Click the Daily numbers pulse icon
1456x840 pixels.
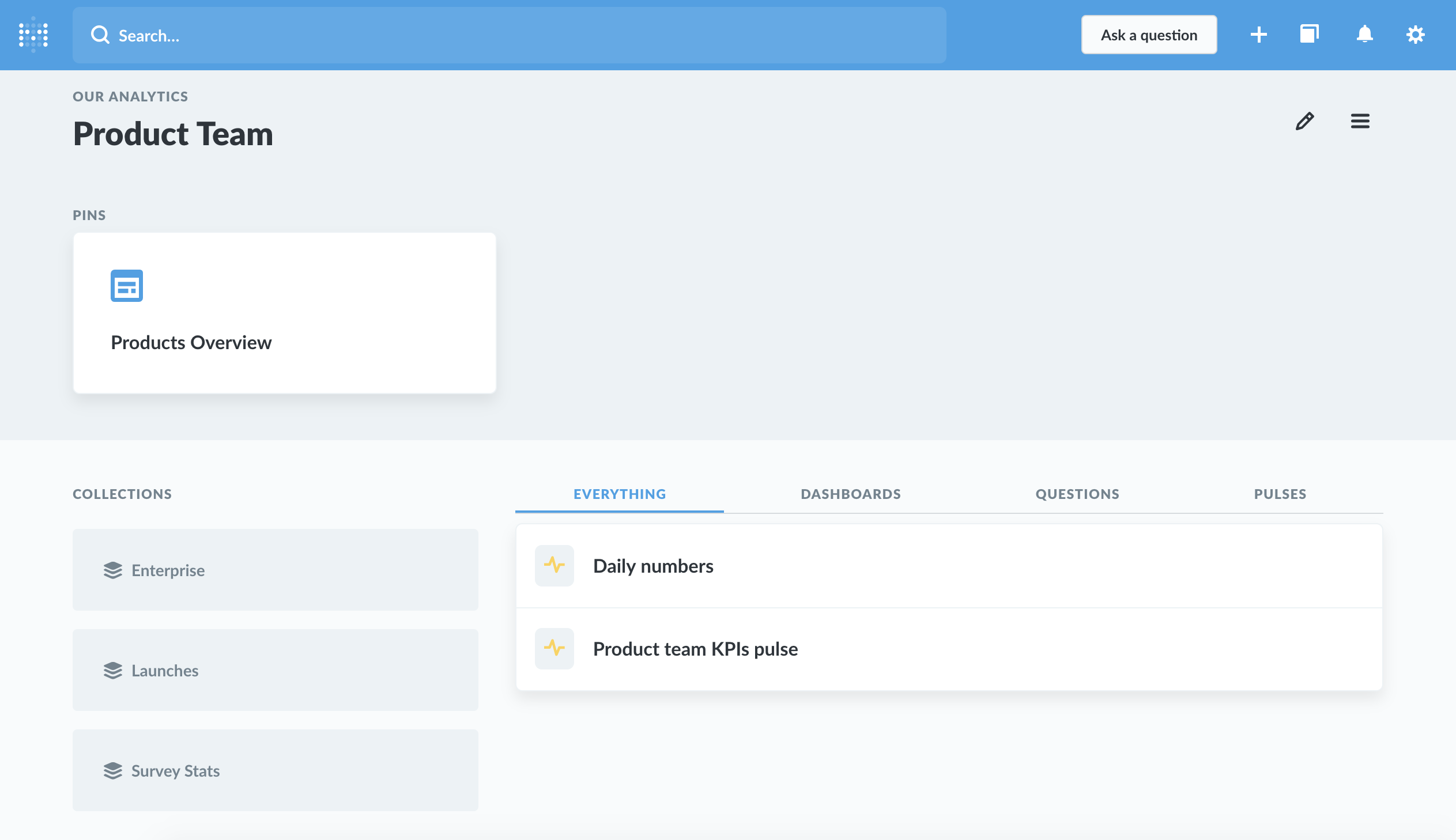click(555, 565)
